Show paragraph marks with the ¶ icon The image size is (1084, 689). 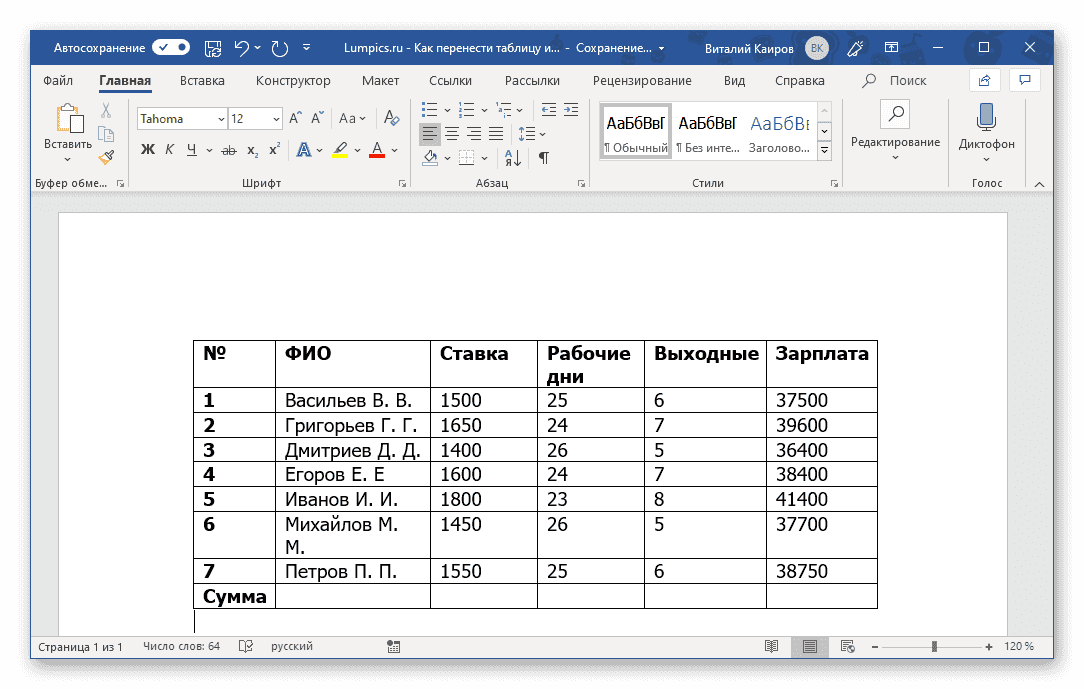point(544,158)
